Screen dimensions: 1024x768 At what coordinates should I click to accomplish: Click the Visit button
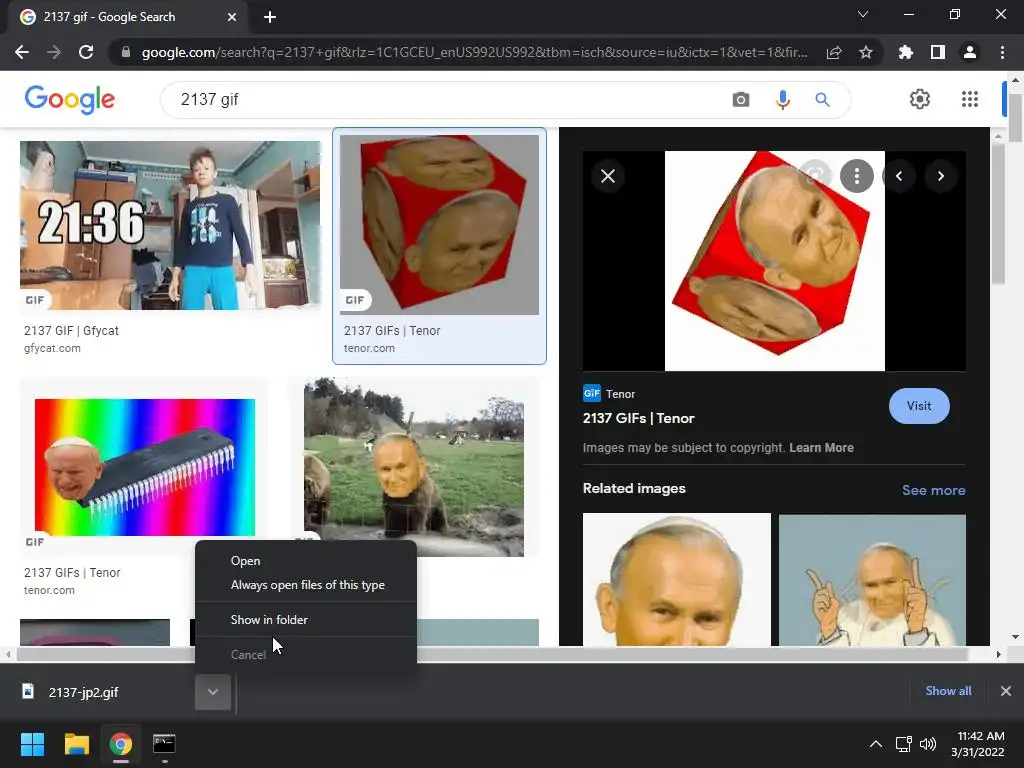point(919,406)
